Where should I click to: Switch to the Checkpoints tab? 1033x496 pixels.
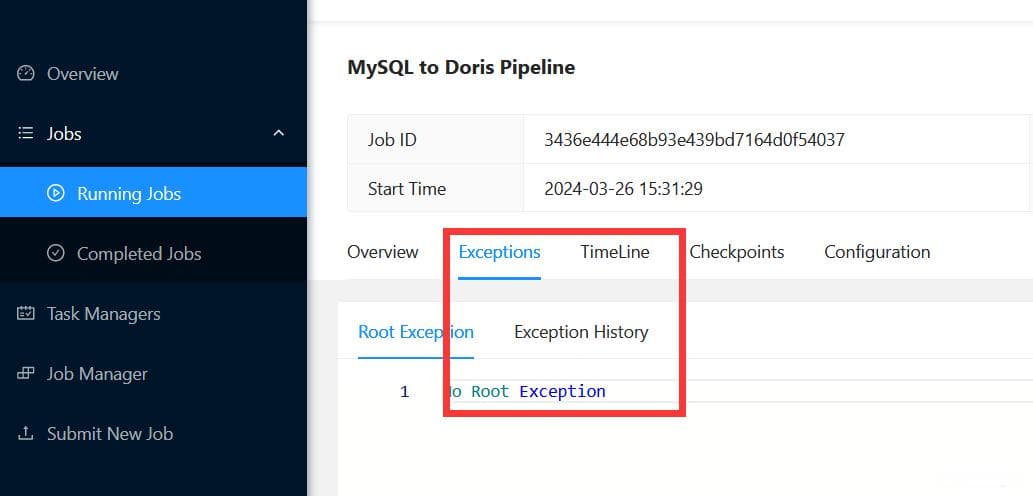click(737, 252)
